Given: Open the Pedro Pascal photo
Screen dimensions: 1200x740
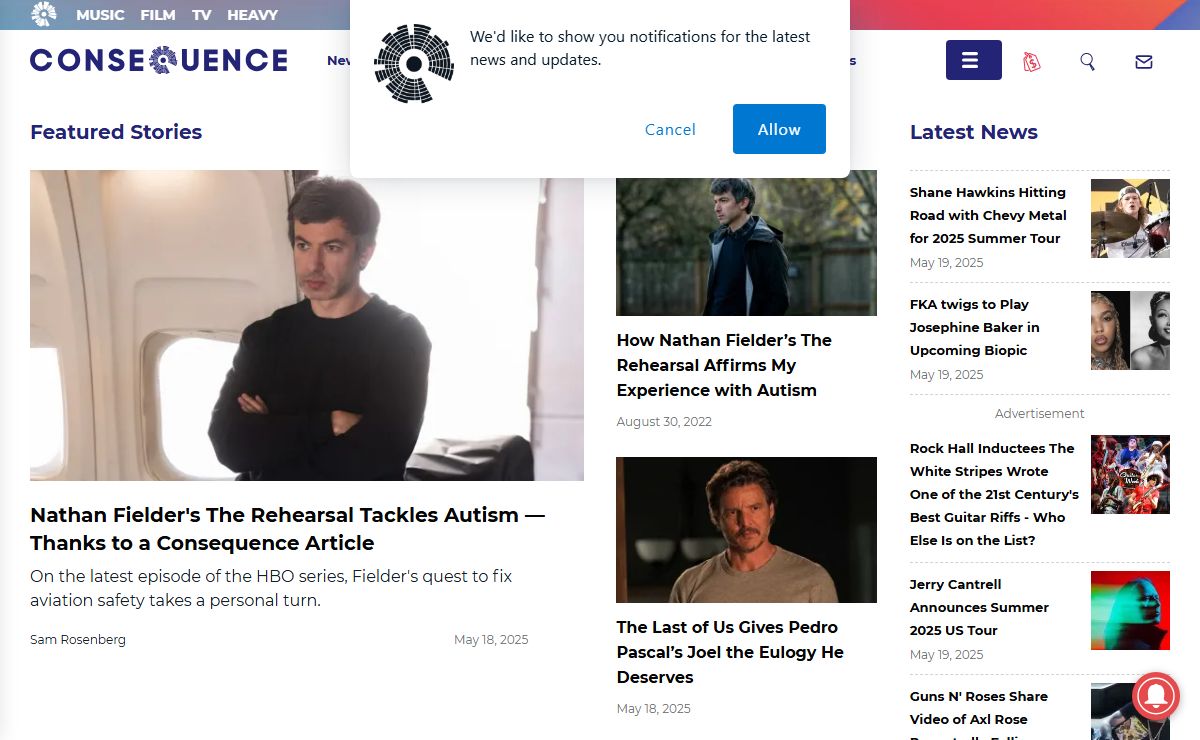Looking at the screenshot, I should (746, 530).
